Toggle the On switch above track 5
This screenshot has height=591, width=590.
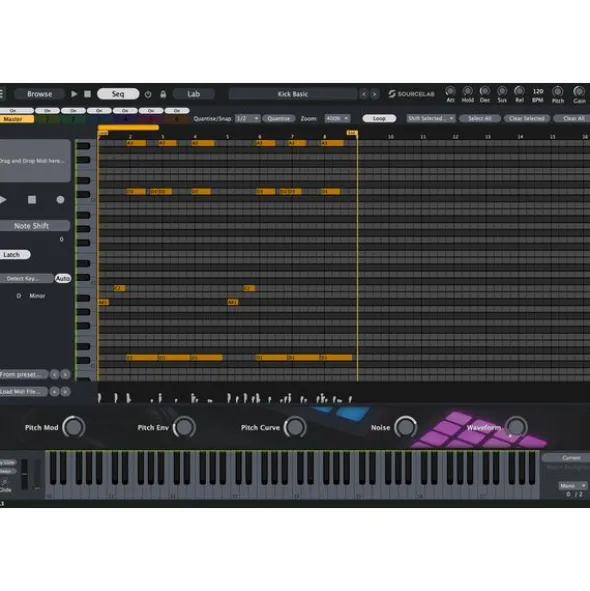click(151, 110)
